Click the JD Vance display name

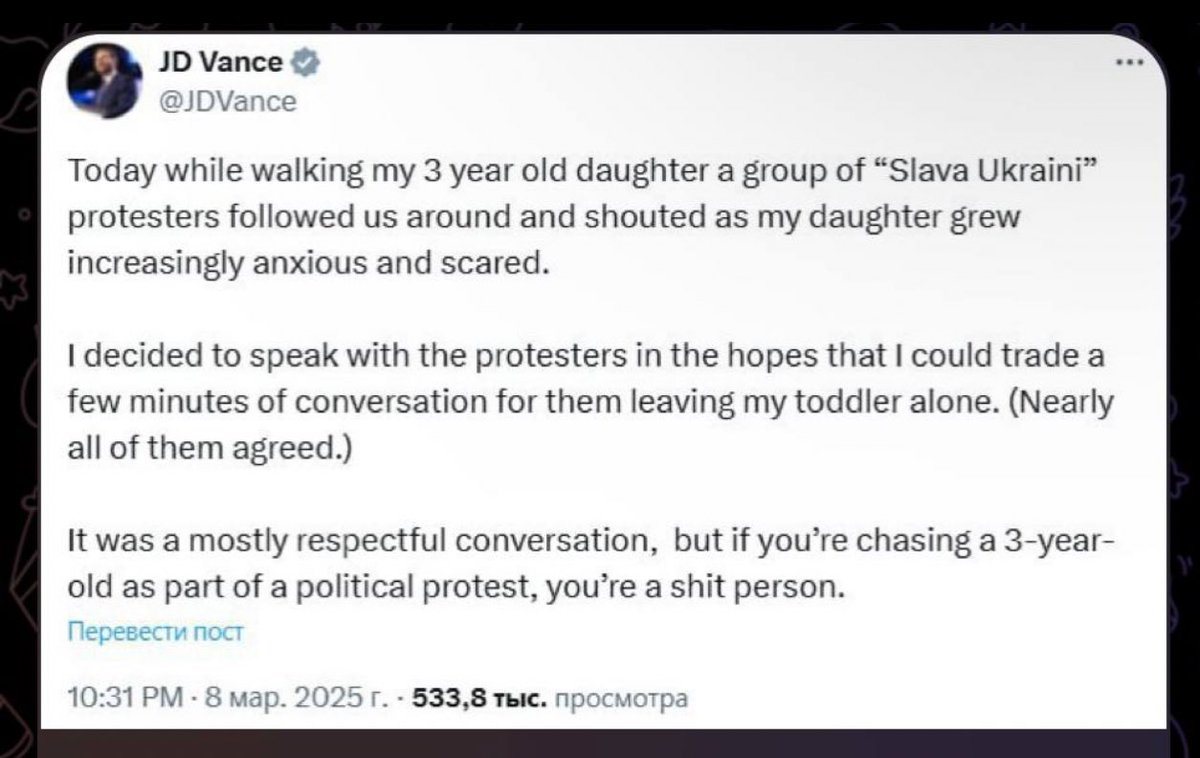click(x=219, y=63)
